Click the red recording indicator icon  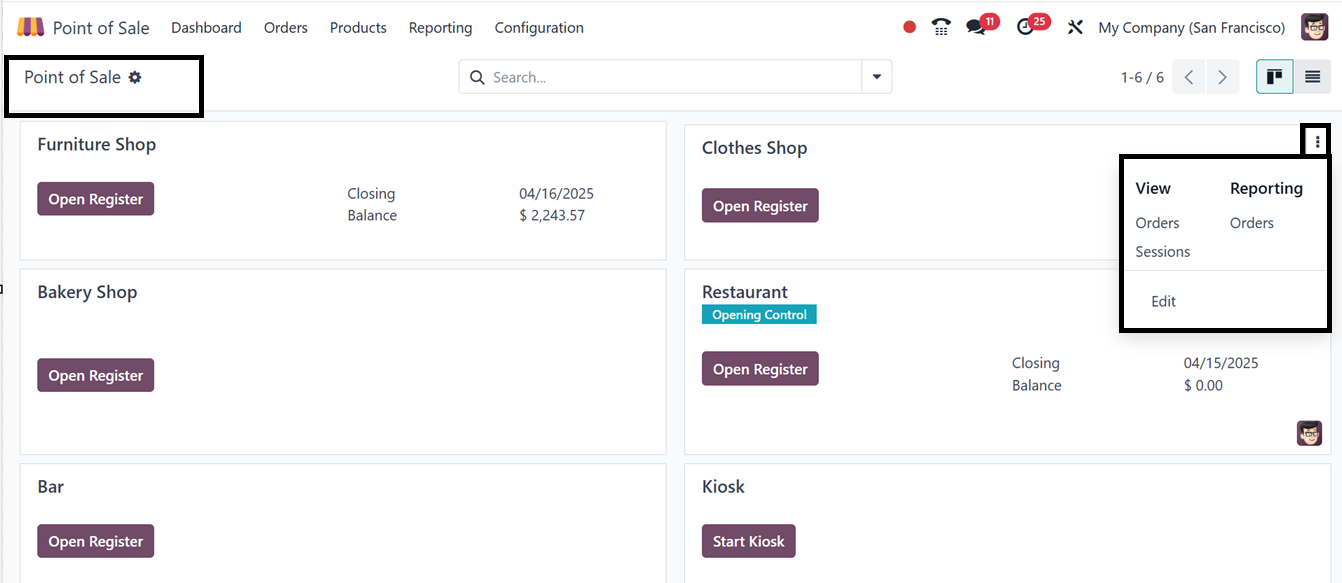tap(909, 28)
